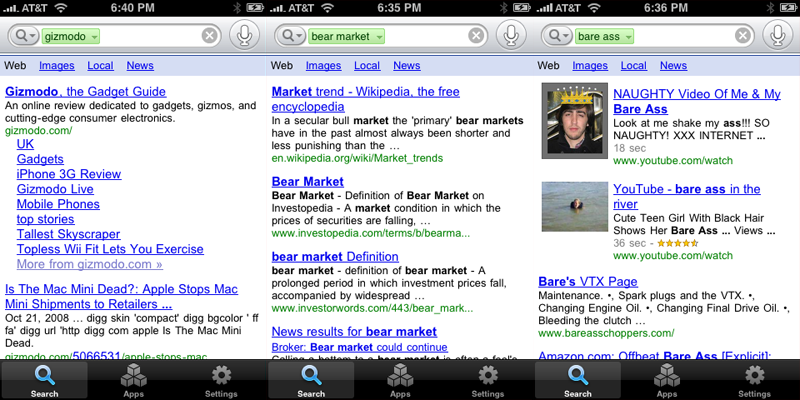The width and height of the screenshot is (800, 400).
Task: Open the Mobile Phones sitelink
Action: [x=58, y=204]
